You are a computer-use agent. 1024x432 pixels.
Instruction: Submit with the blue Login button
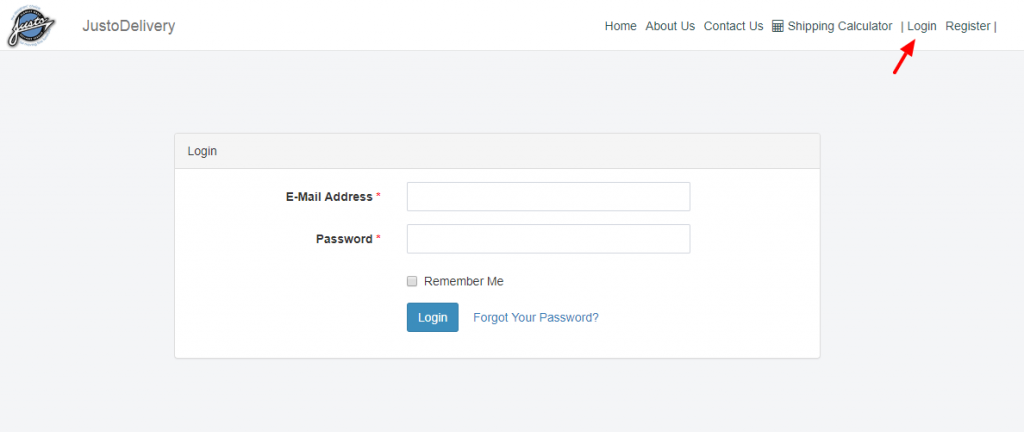[432, 317]
